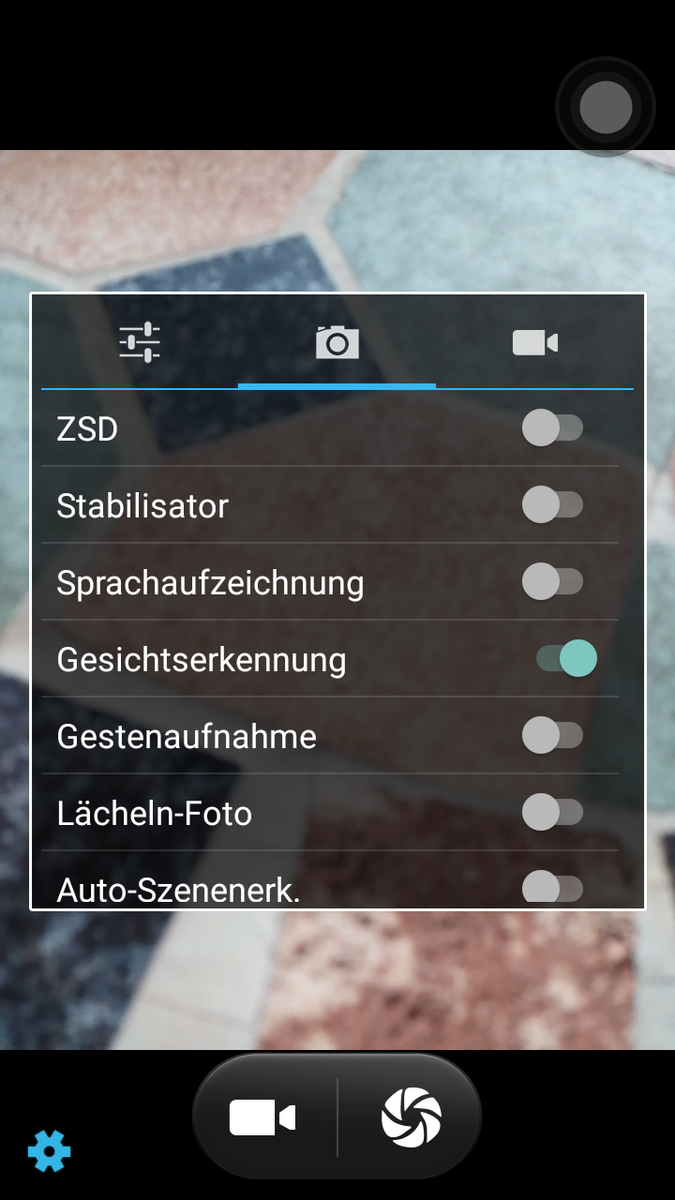
Task: Toggle Auto-Szenenerk. switch on
Action: coord(552,887)
